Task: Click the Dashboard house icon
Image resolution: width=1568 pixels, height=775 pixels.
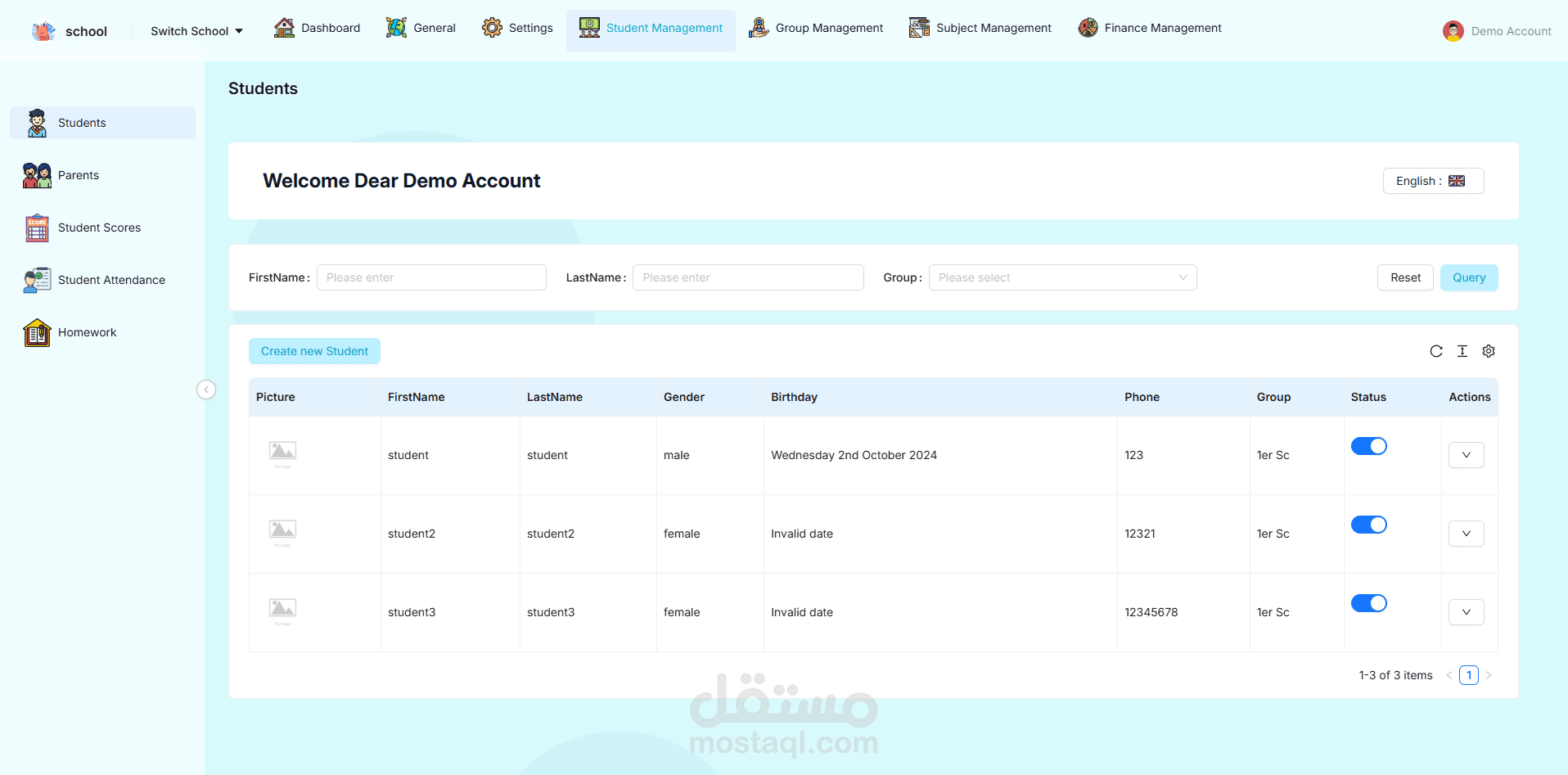Action: [284, 28]
